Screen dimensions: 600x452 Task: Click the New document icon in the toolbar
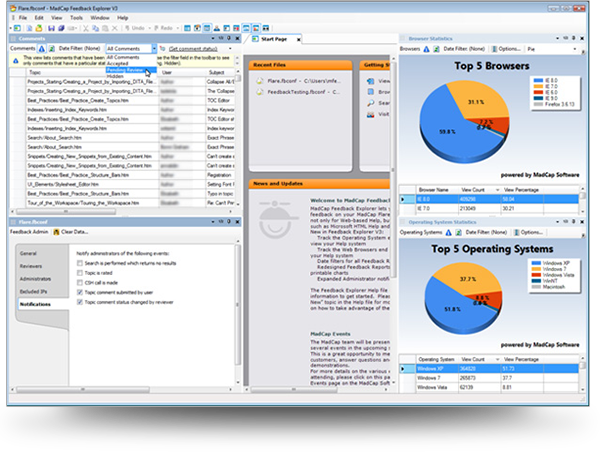pos(29,28)
